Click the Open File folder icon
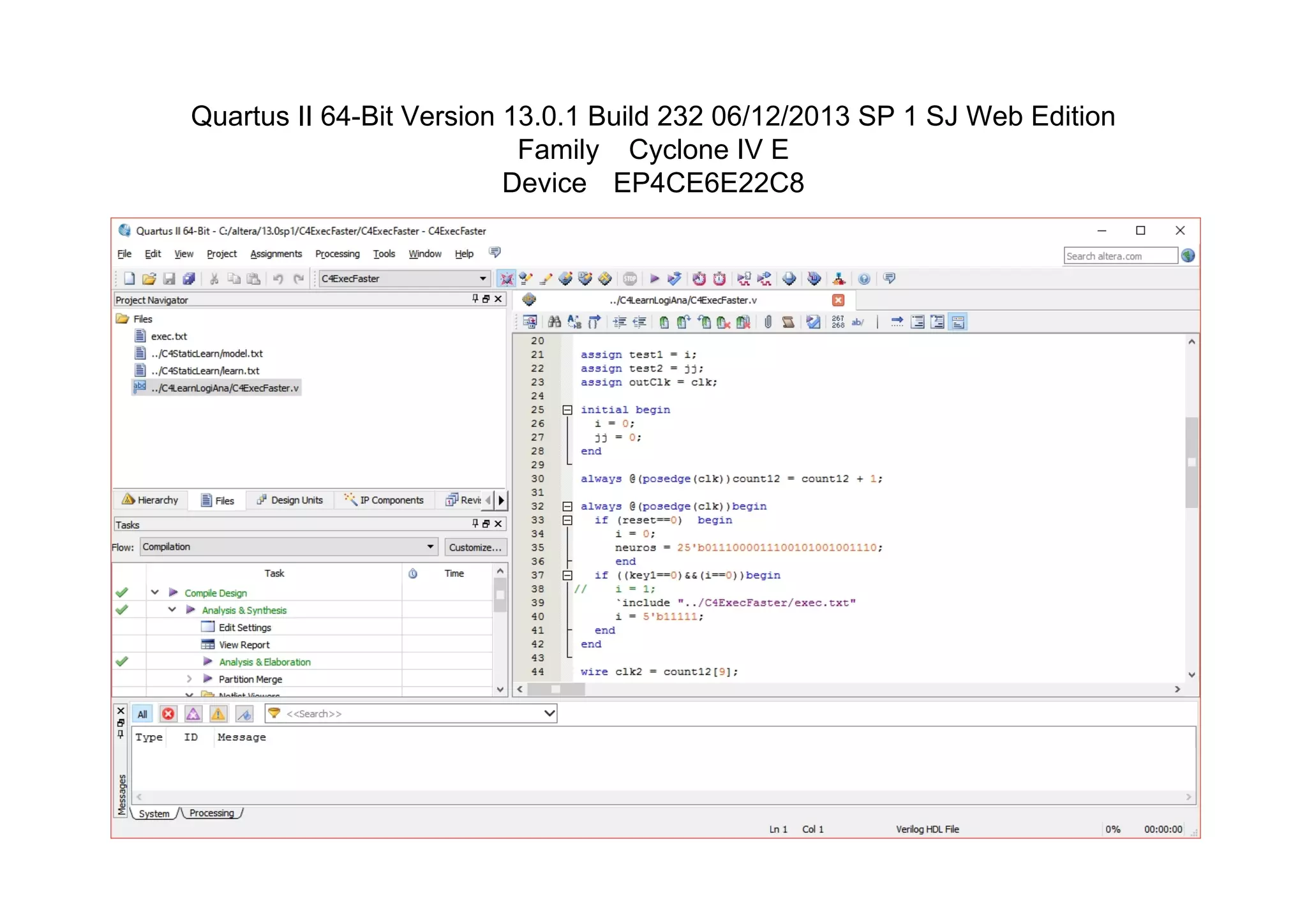 click(x=149, y=278)
